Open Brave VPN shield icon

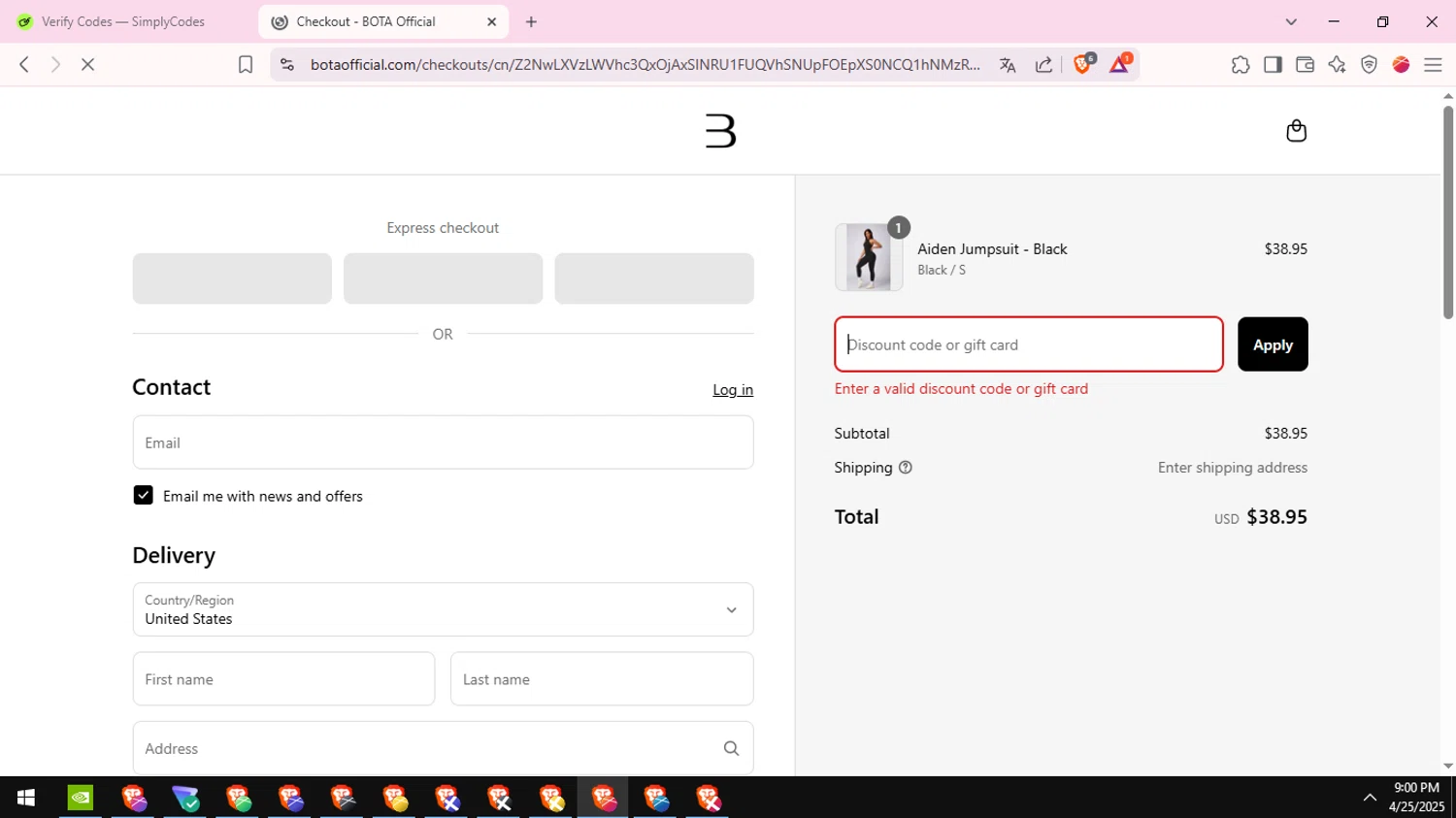[x=1369, y=65]
